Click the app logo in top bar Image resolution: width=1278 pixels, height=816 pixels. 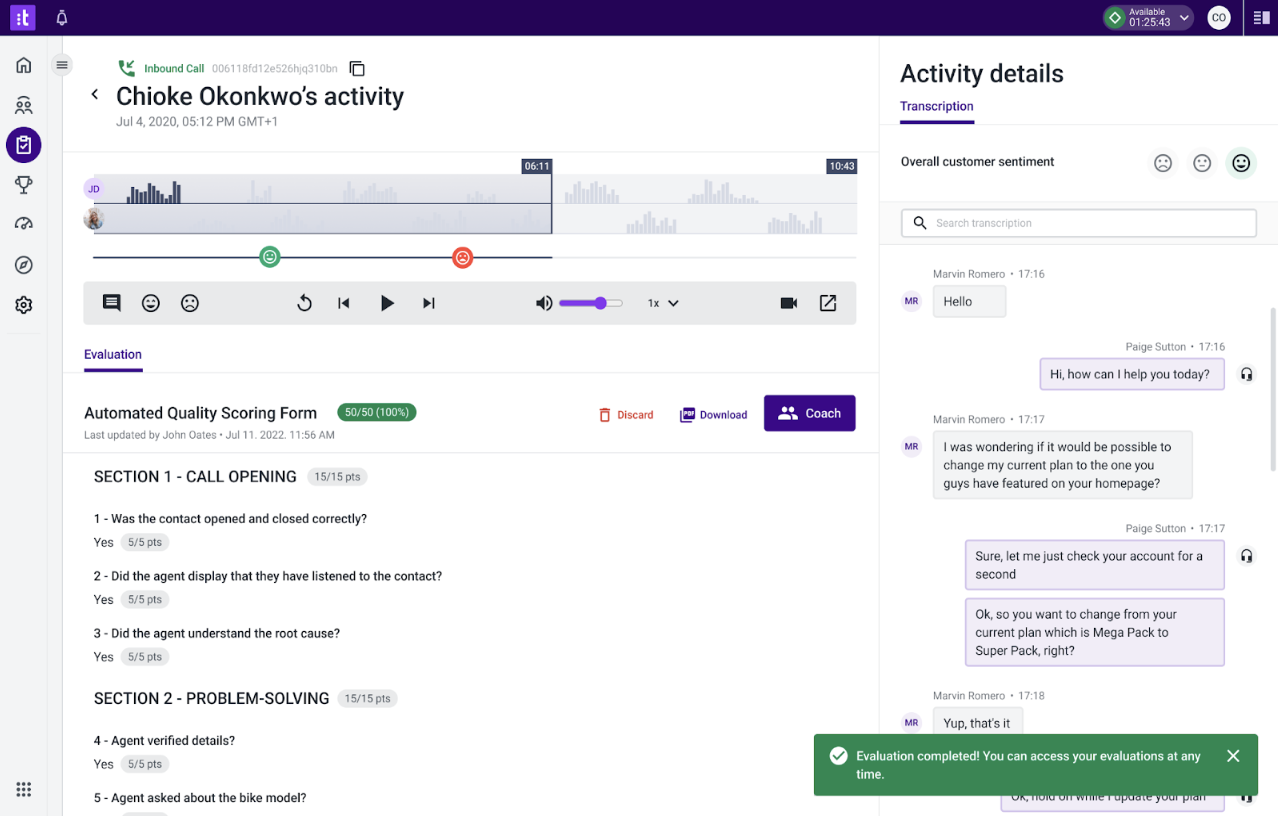(x=23, y=17)
